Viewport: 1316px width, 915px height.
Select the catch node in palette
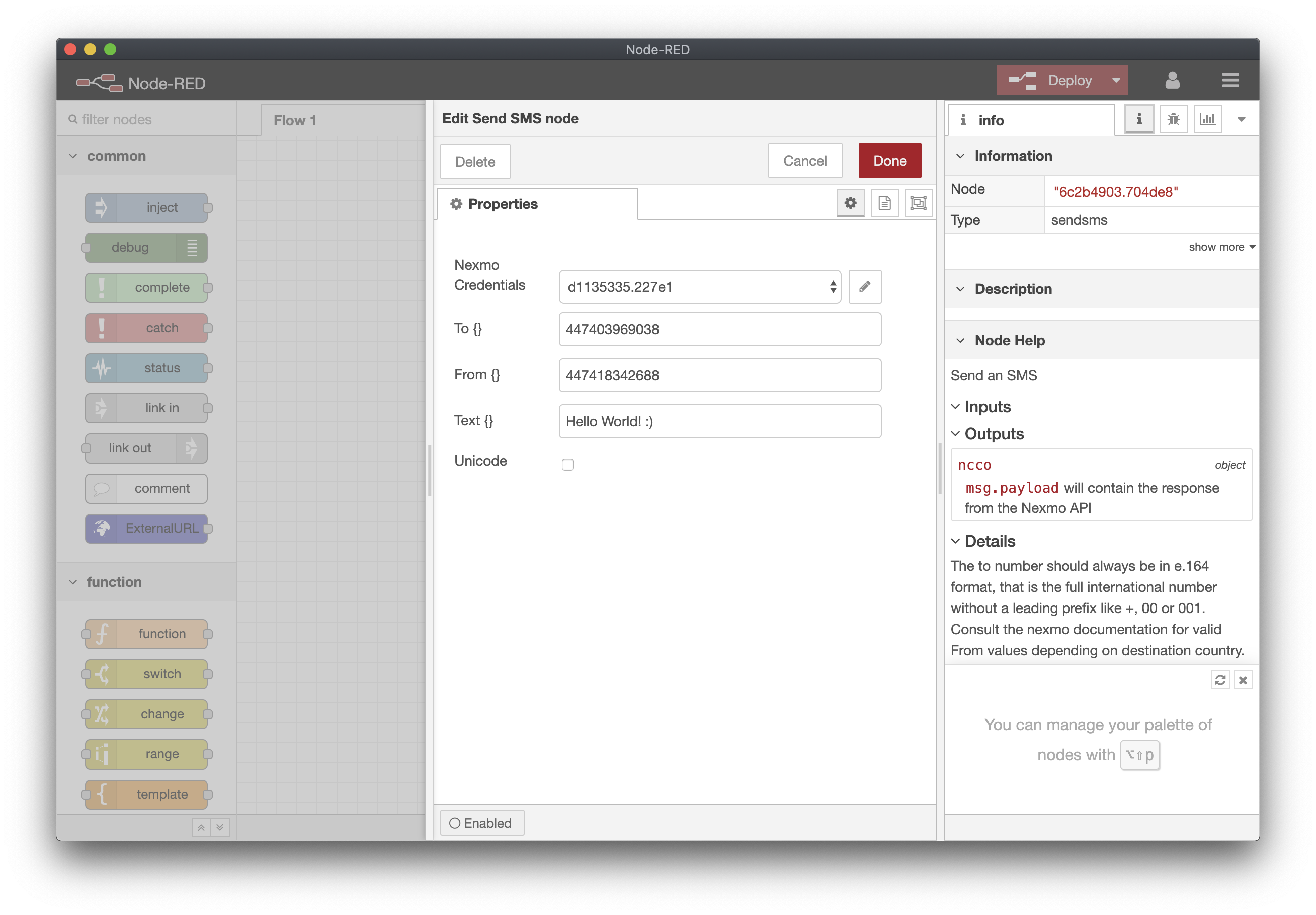[147, 328]
